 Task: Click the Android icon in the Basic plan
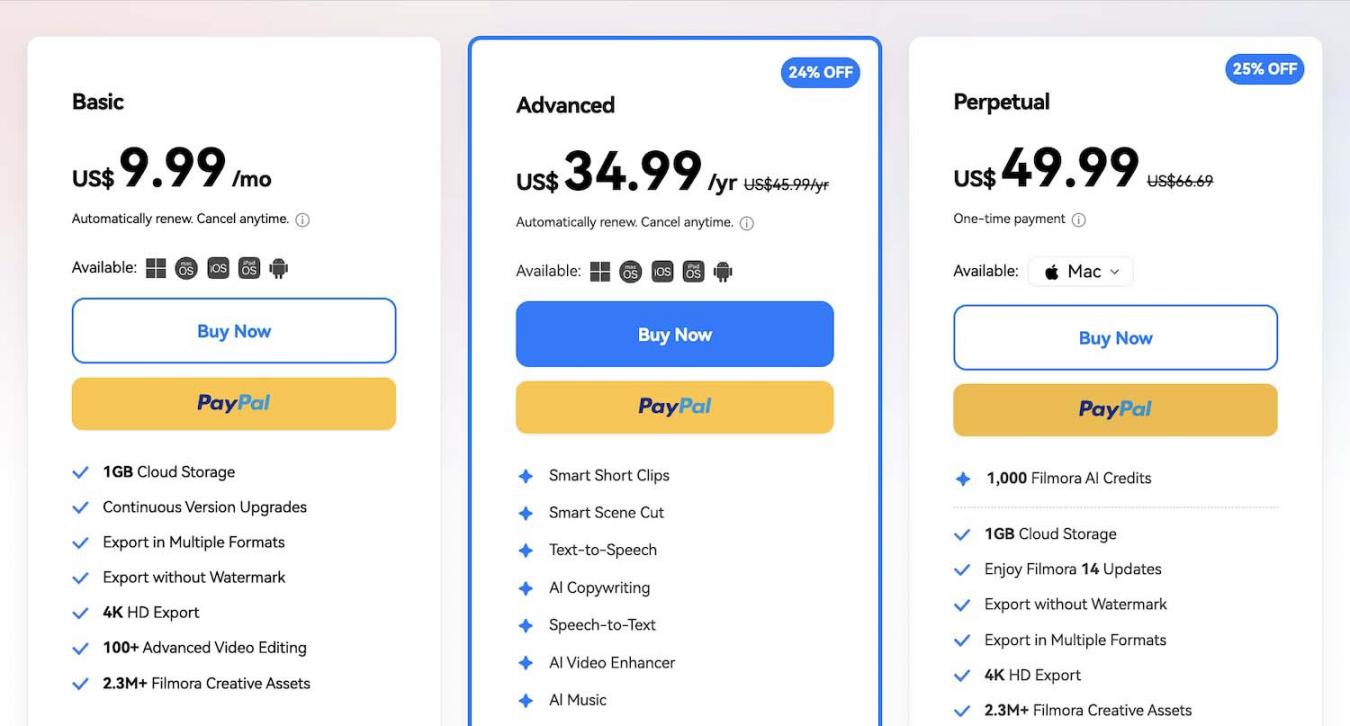[x=279, y=268]
